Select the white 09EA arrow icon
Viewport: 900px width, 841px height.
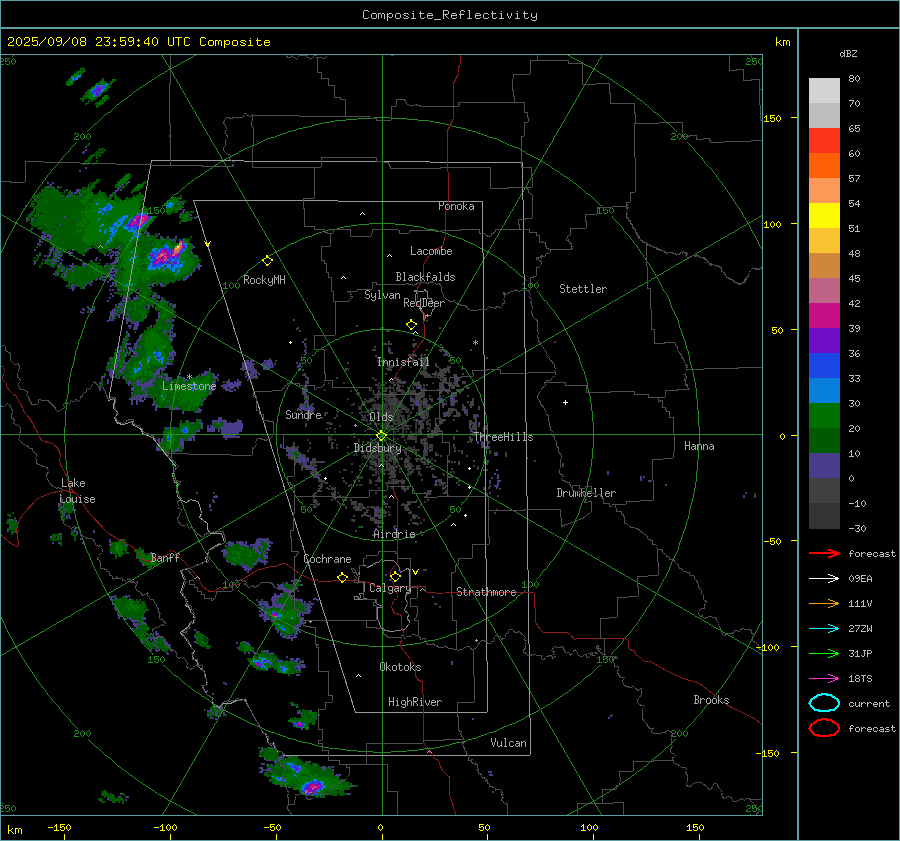point(824,579)
